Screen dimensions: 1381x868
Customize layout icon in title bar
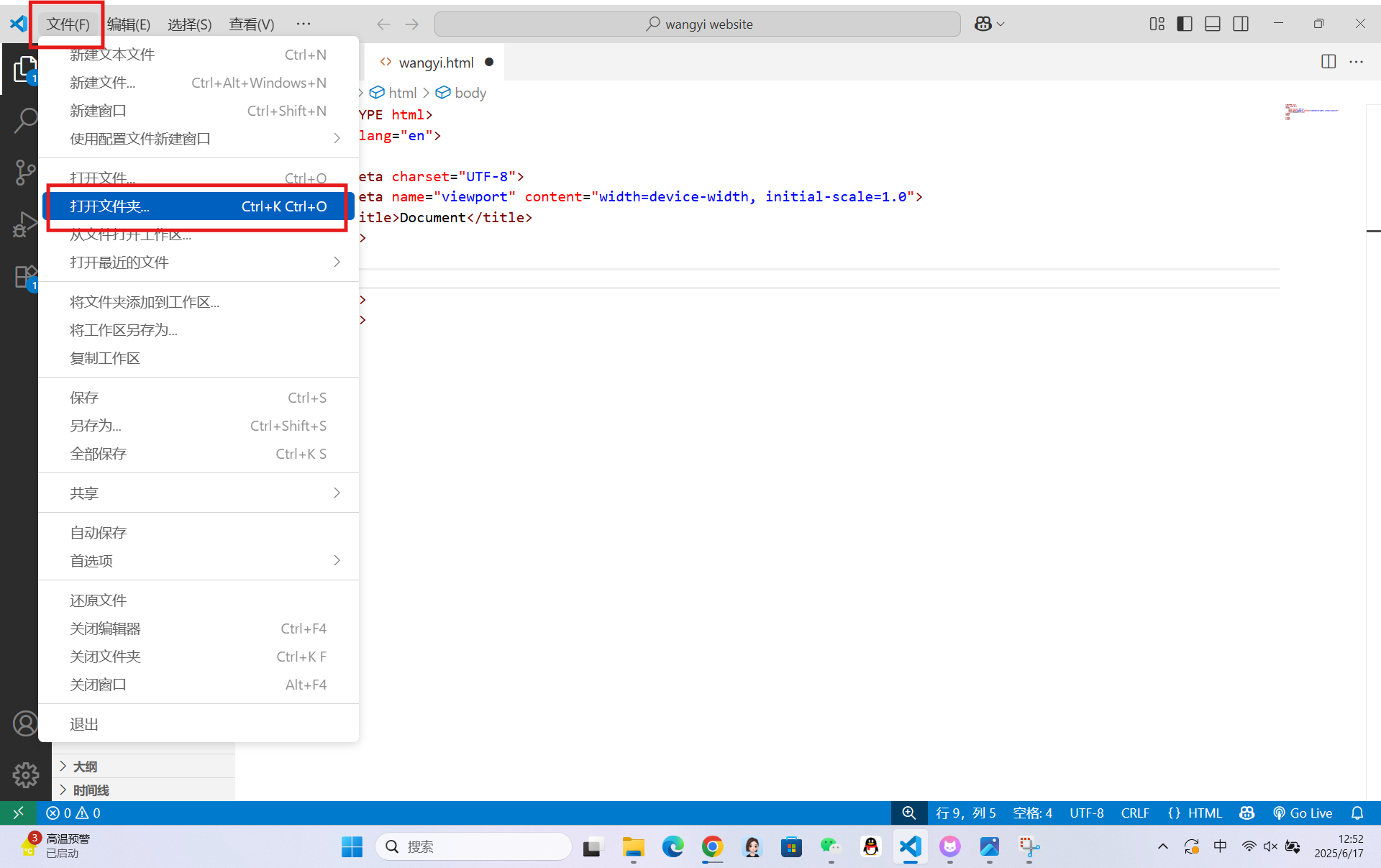point(1157,24)
